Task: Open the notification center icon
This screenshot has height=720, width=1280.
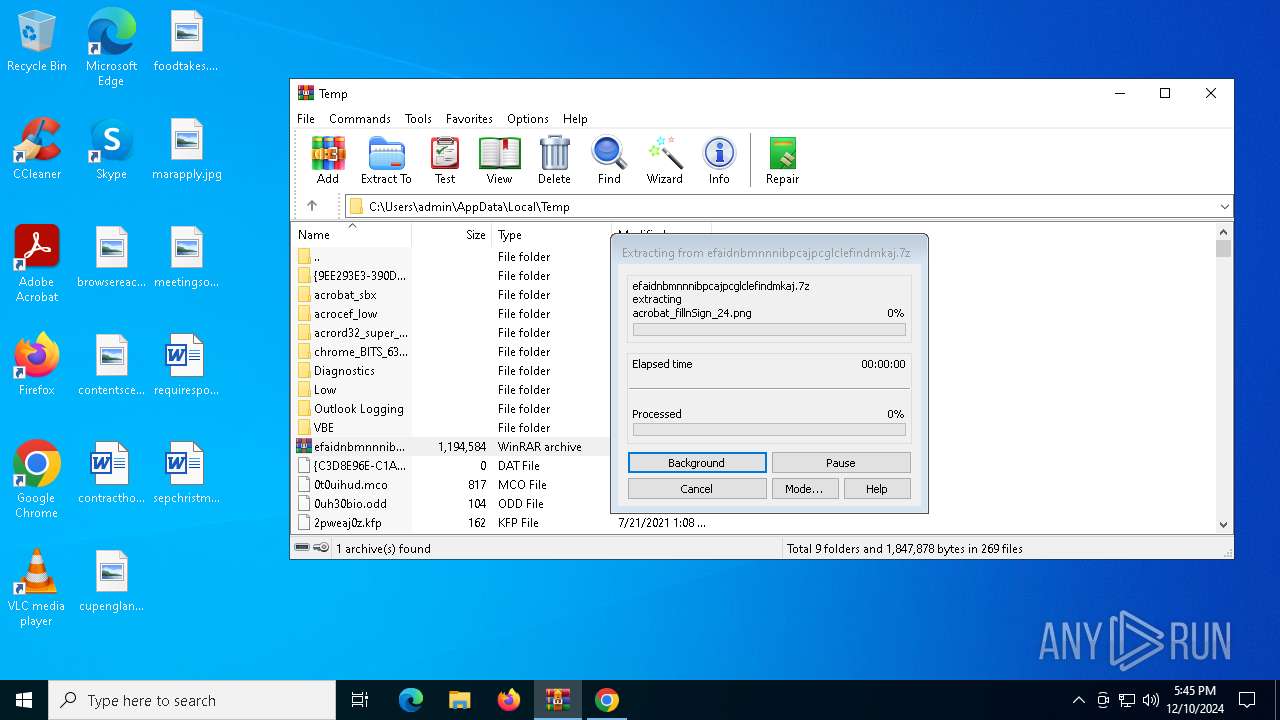Action: [x=1247, y=700]
